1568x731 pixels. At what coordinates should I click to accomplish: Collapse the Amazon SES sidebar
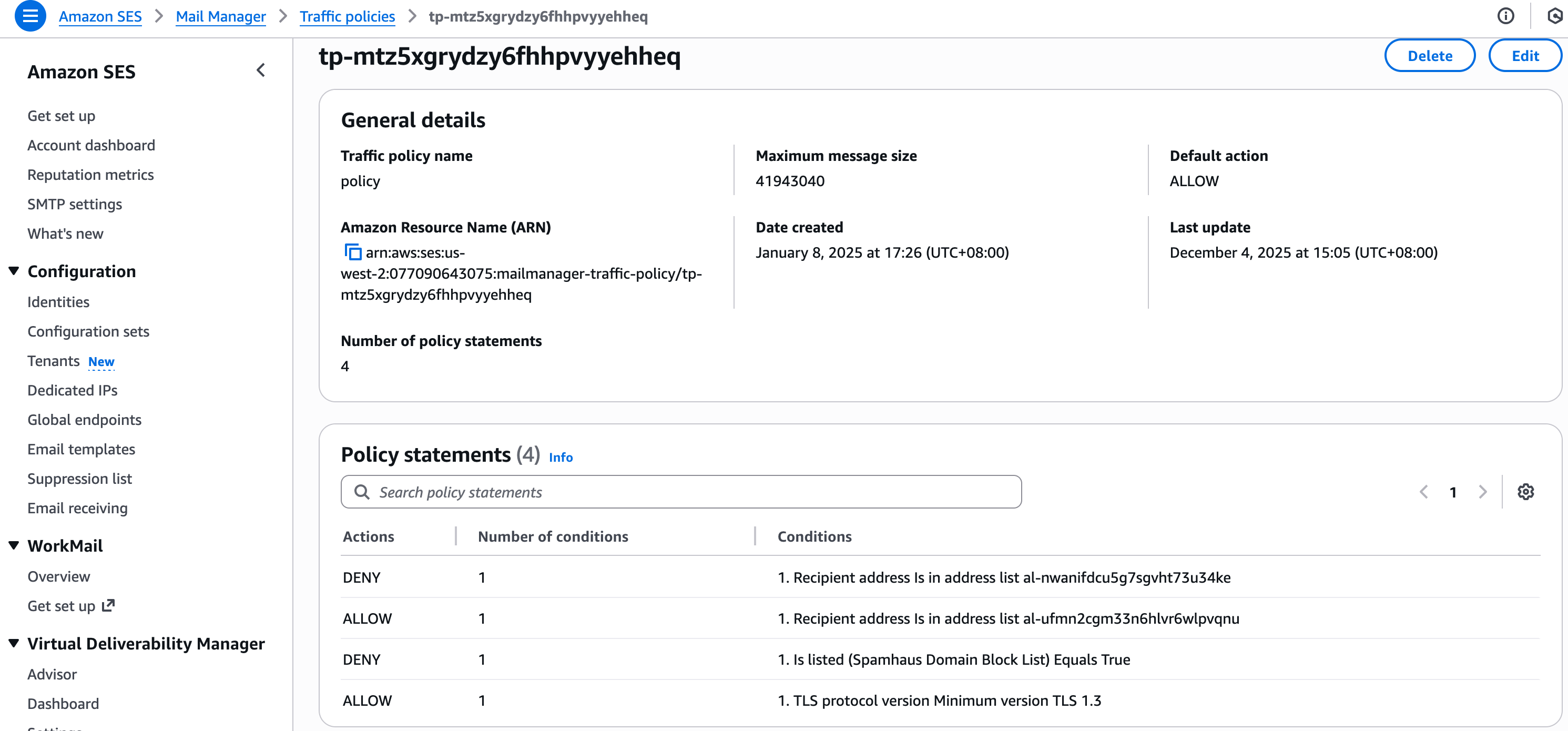(x=260, y=70)
